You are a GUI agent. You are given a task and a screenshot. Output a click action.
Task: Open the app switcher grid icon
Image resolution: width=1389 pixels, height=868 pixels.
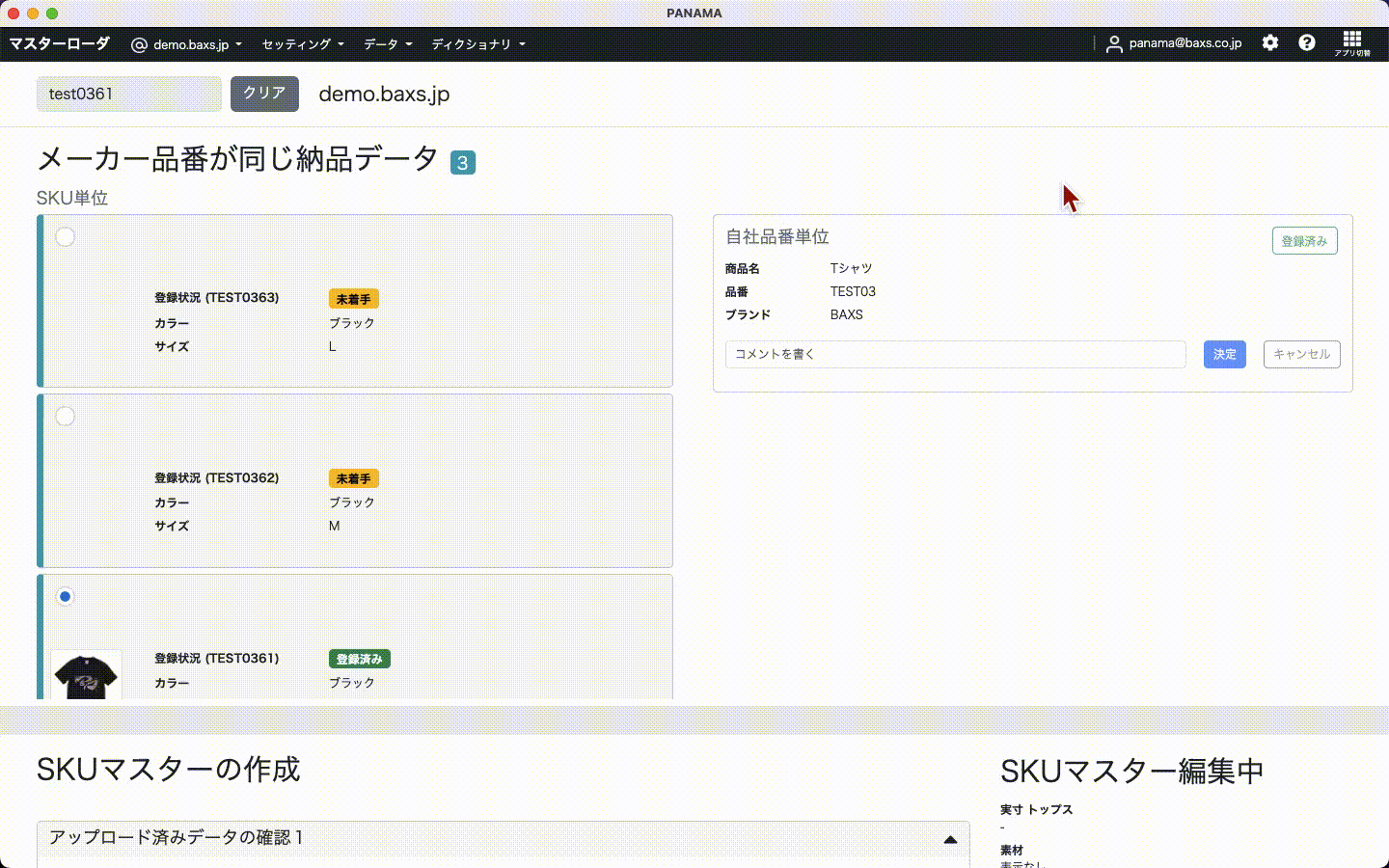click(x=1351, y=41)
